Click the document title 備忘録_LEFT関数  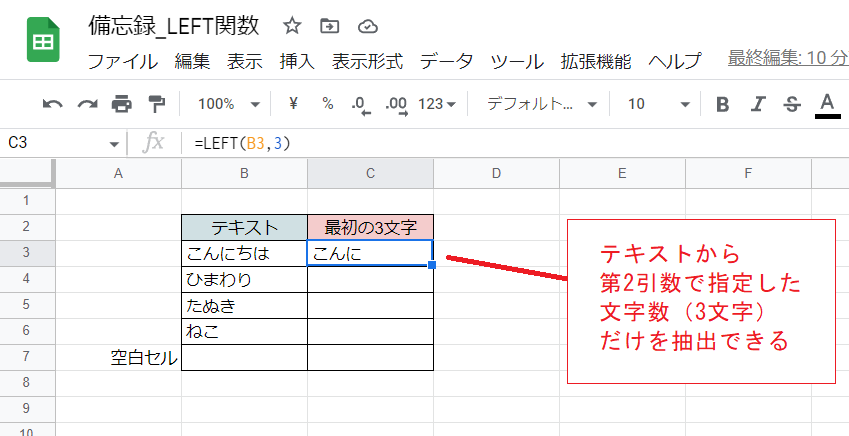[x=174, y=26]
